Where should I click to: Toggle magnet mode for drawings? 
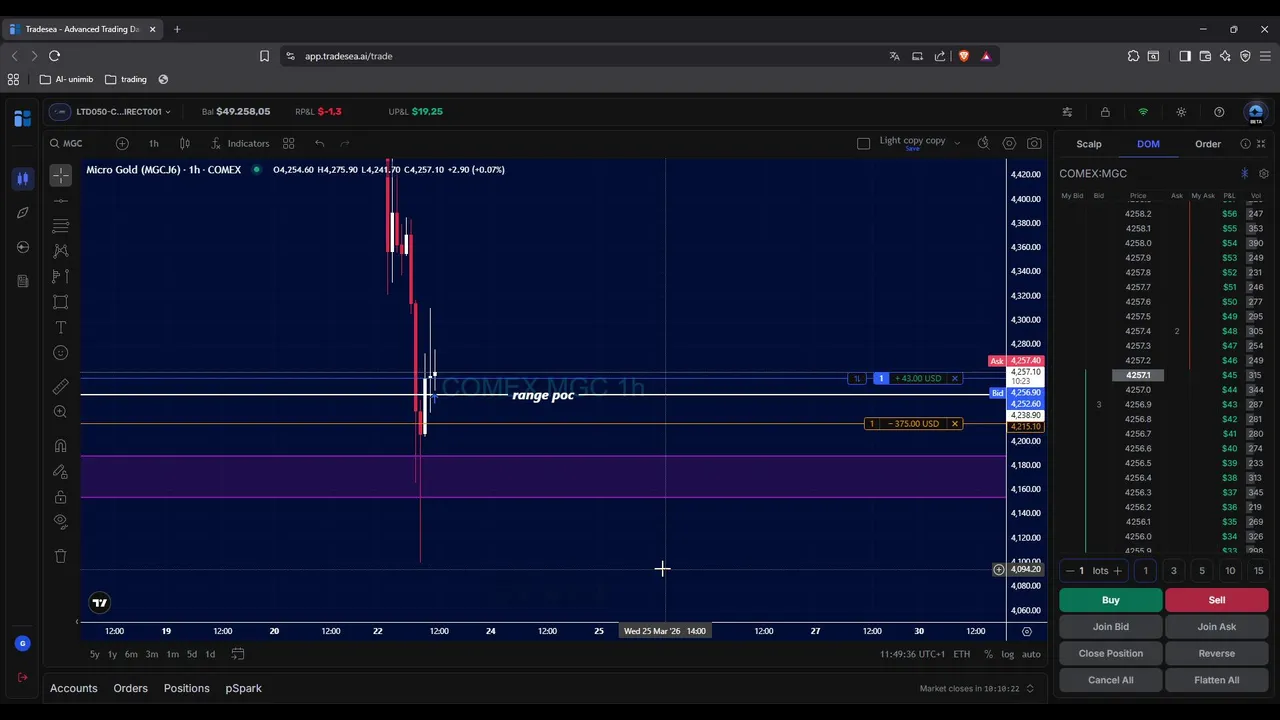click(60, 446)
